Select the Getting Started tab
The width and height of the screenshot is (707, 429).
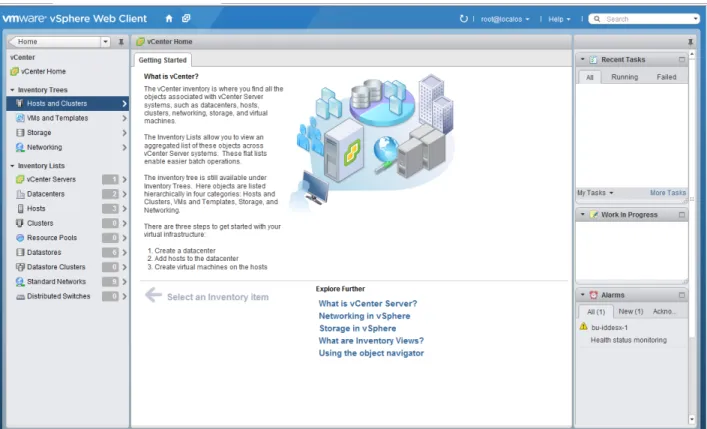tap(162, 60)
